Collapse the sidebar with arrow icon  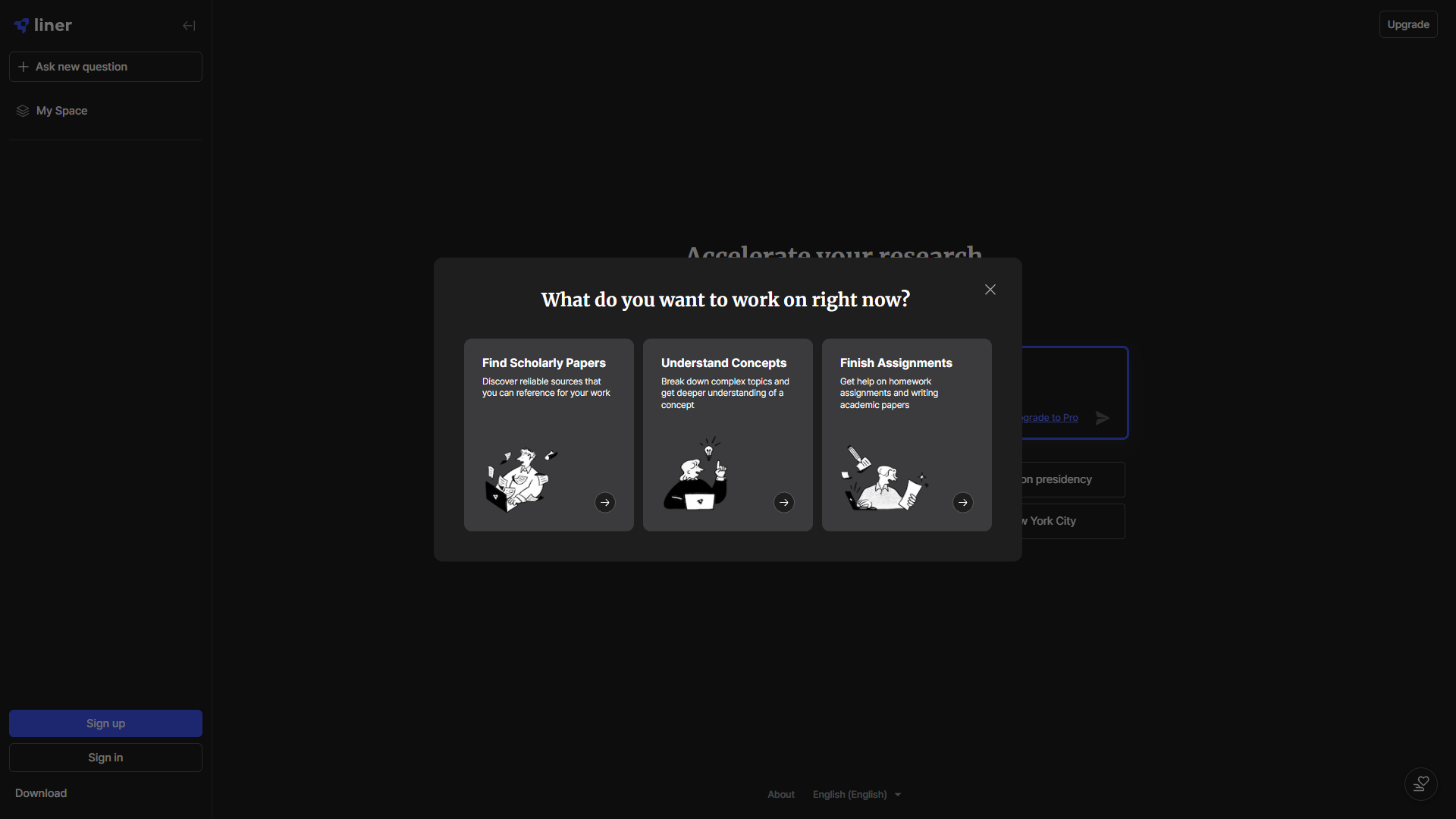click(189, 26)
